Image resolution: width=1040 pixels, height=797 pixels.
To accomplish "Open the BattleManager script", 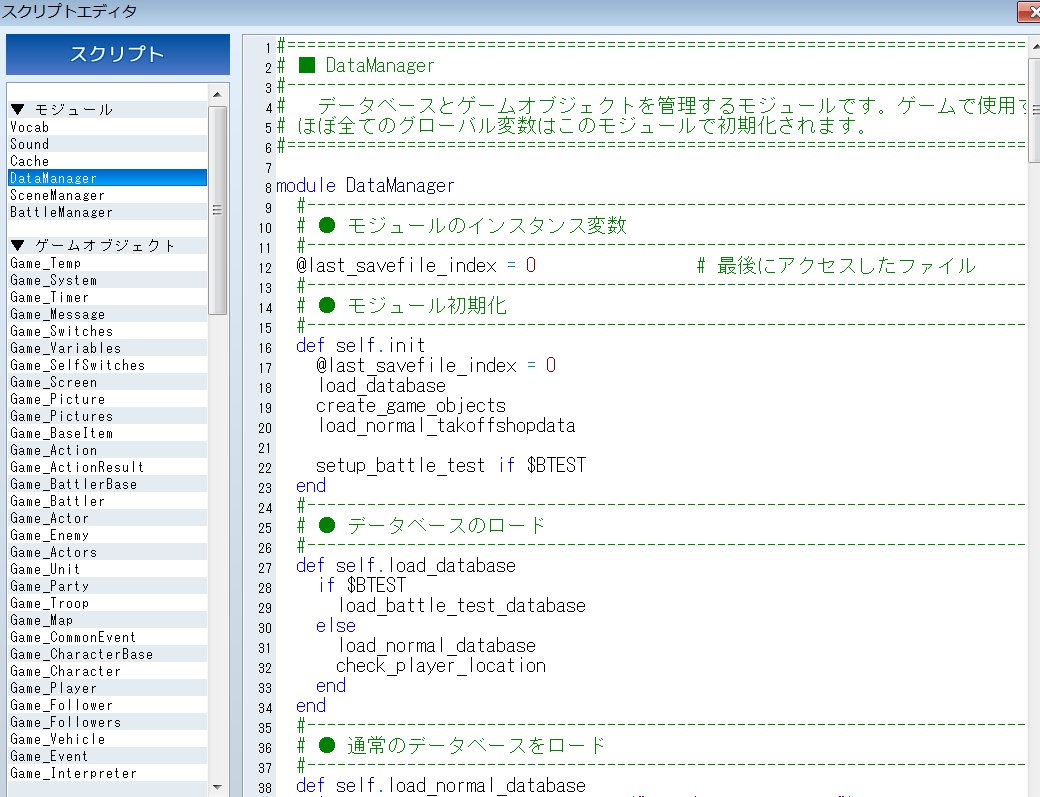I will [107, 212].
